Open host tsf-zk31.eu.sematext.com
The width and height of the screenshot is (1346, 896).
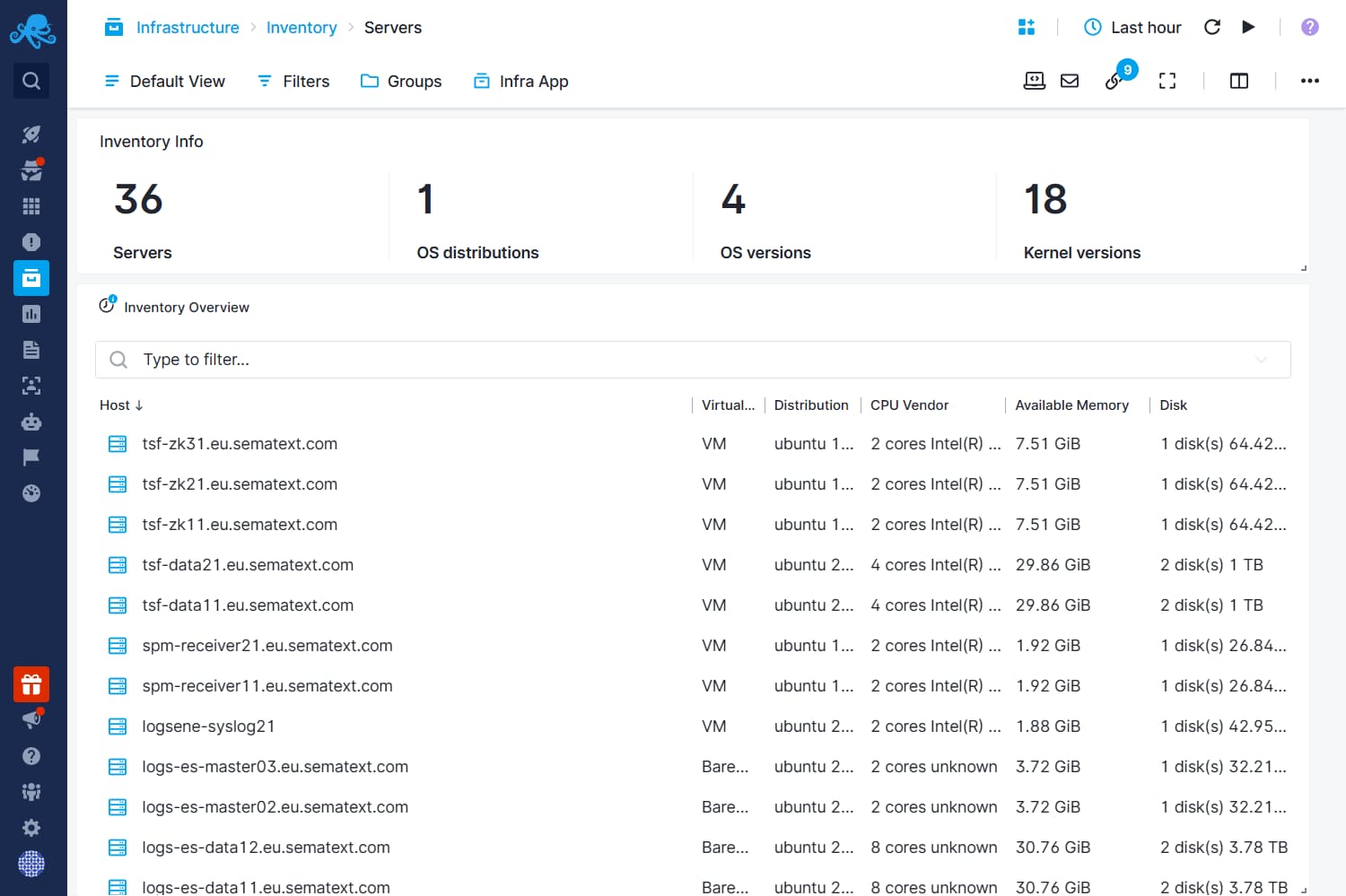coord(240,443)
